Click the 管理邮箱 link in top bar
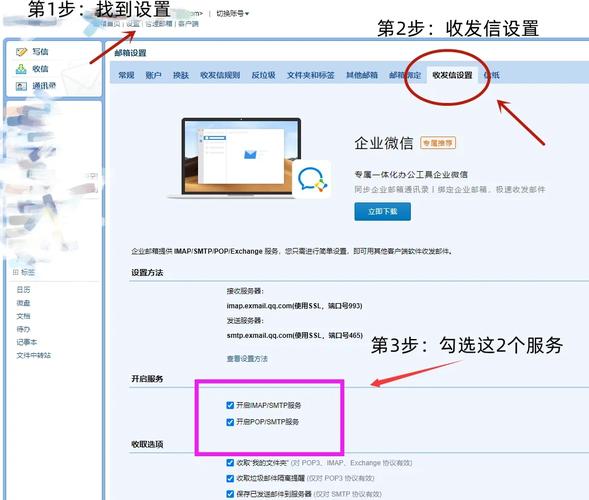 click(159, 24)
